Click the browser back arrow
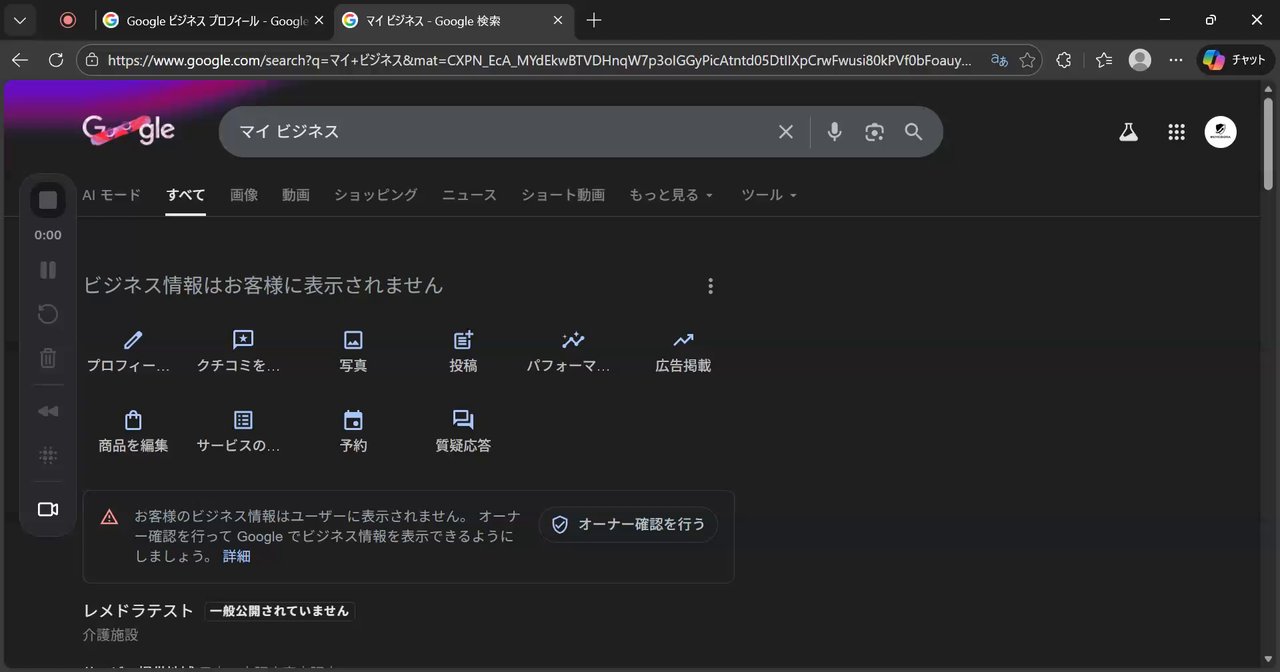Viewport: 1280px width, 672px height. (x=20, y=60)
